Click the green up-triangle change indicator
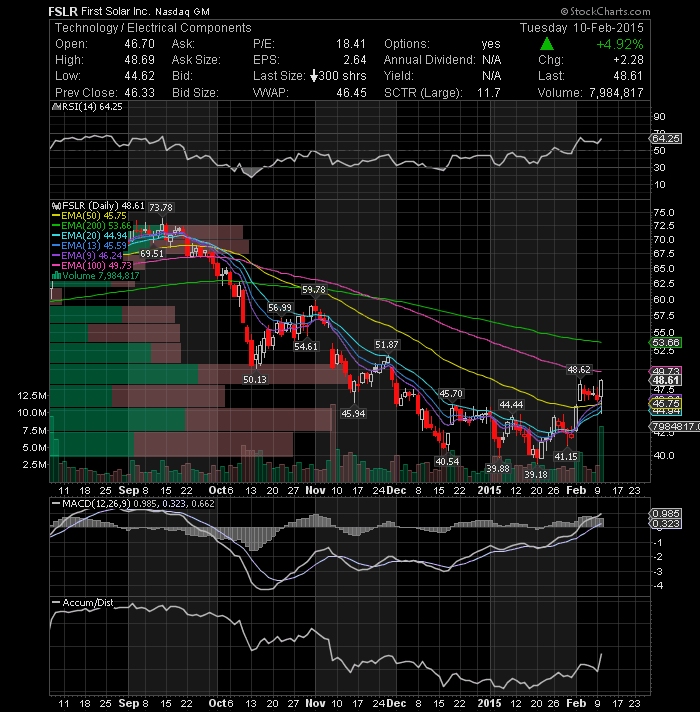The height and width of the screenshot is (712, 700). (547, 44)
